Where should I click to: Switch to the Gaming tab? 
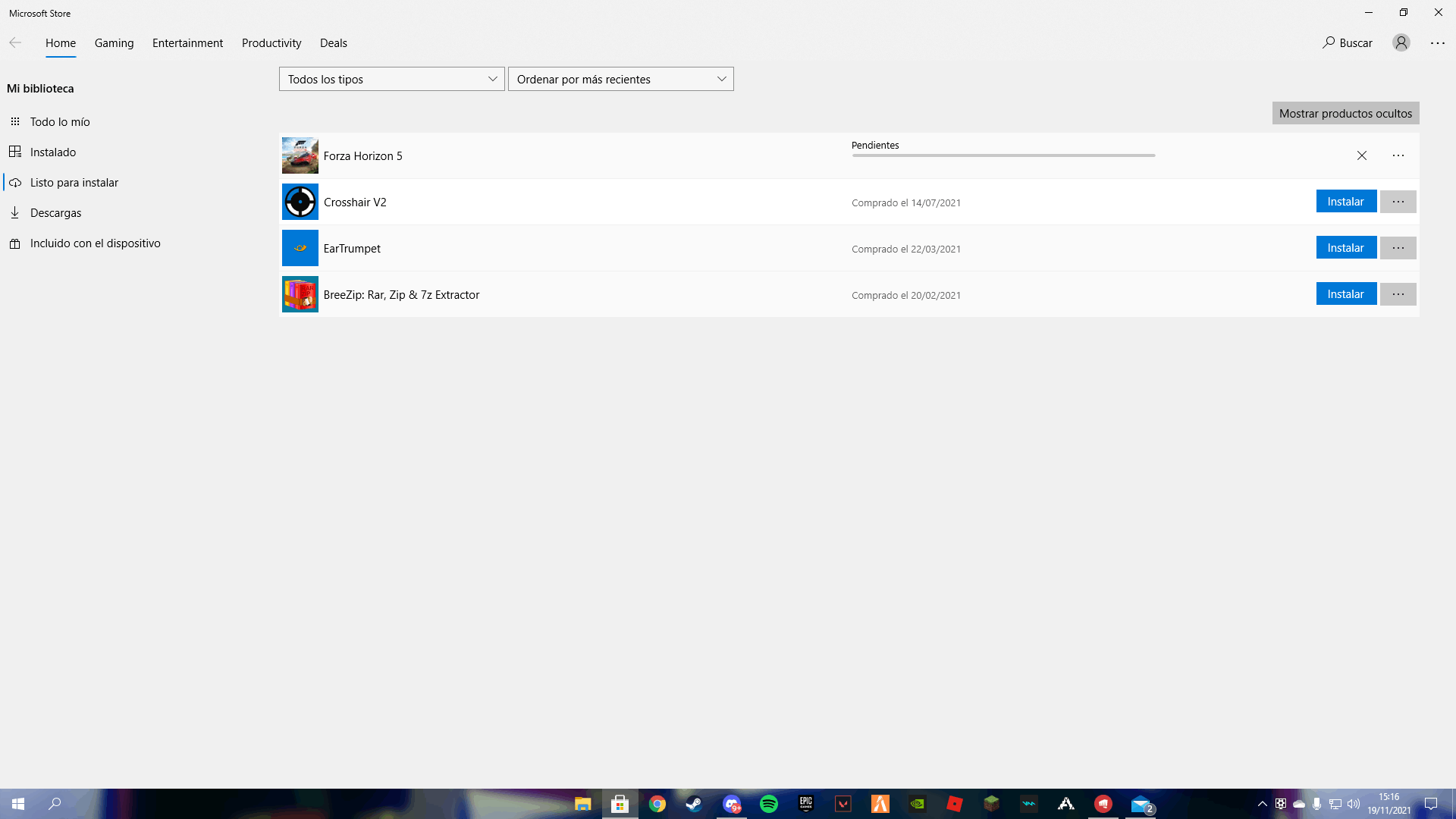tap(114, 43)
